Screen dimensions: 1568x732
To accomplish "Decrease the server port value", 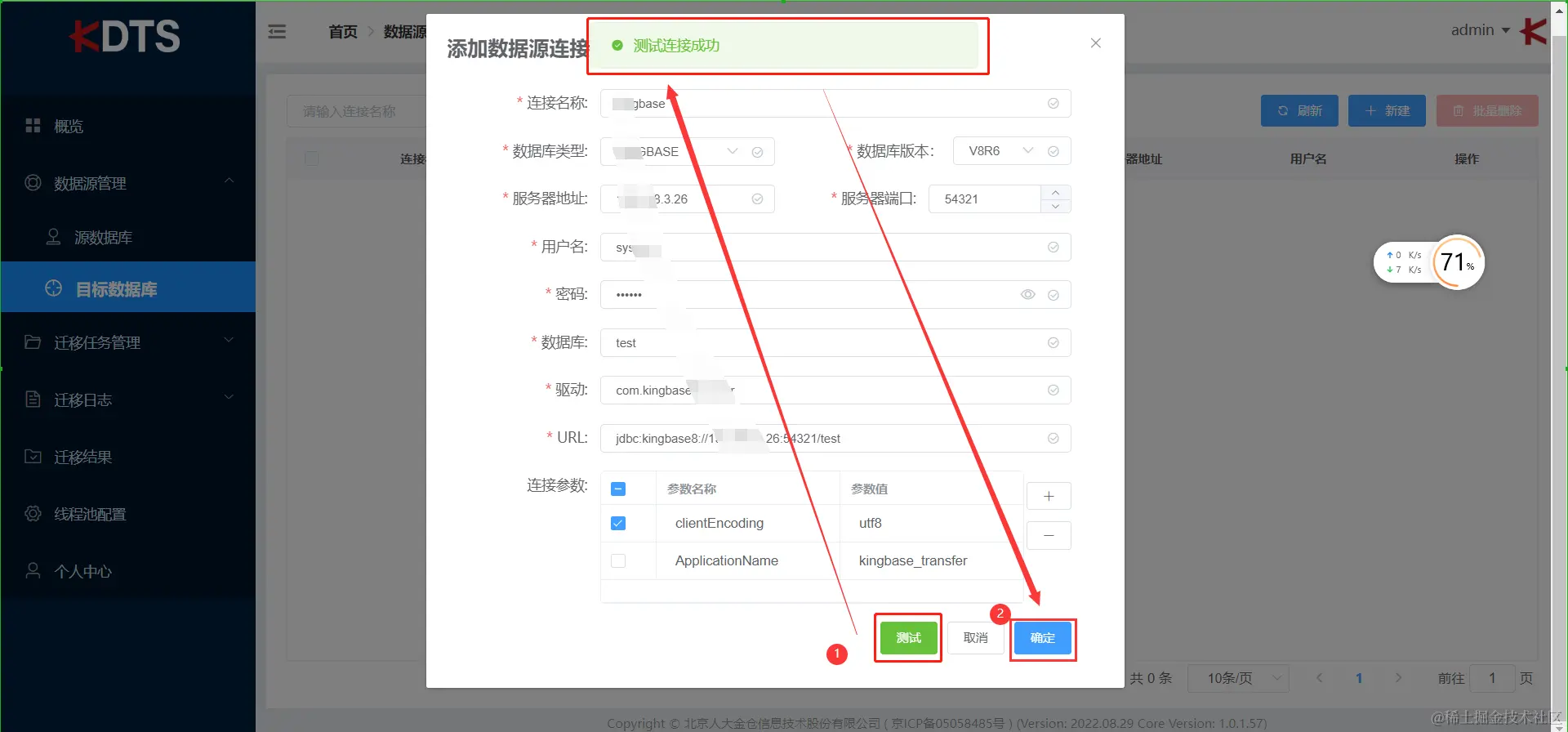I will click(1056, 206).
